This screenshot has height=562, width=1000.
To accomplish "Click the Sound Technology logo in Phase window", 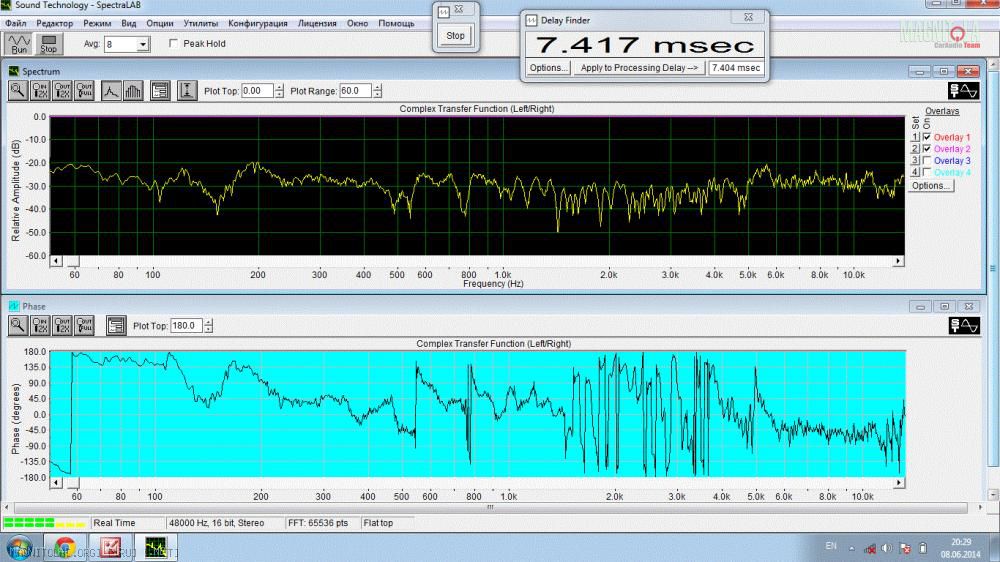I will pyautogui.click(x=964, y=325).
